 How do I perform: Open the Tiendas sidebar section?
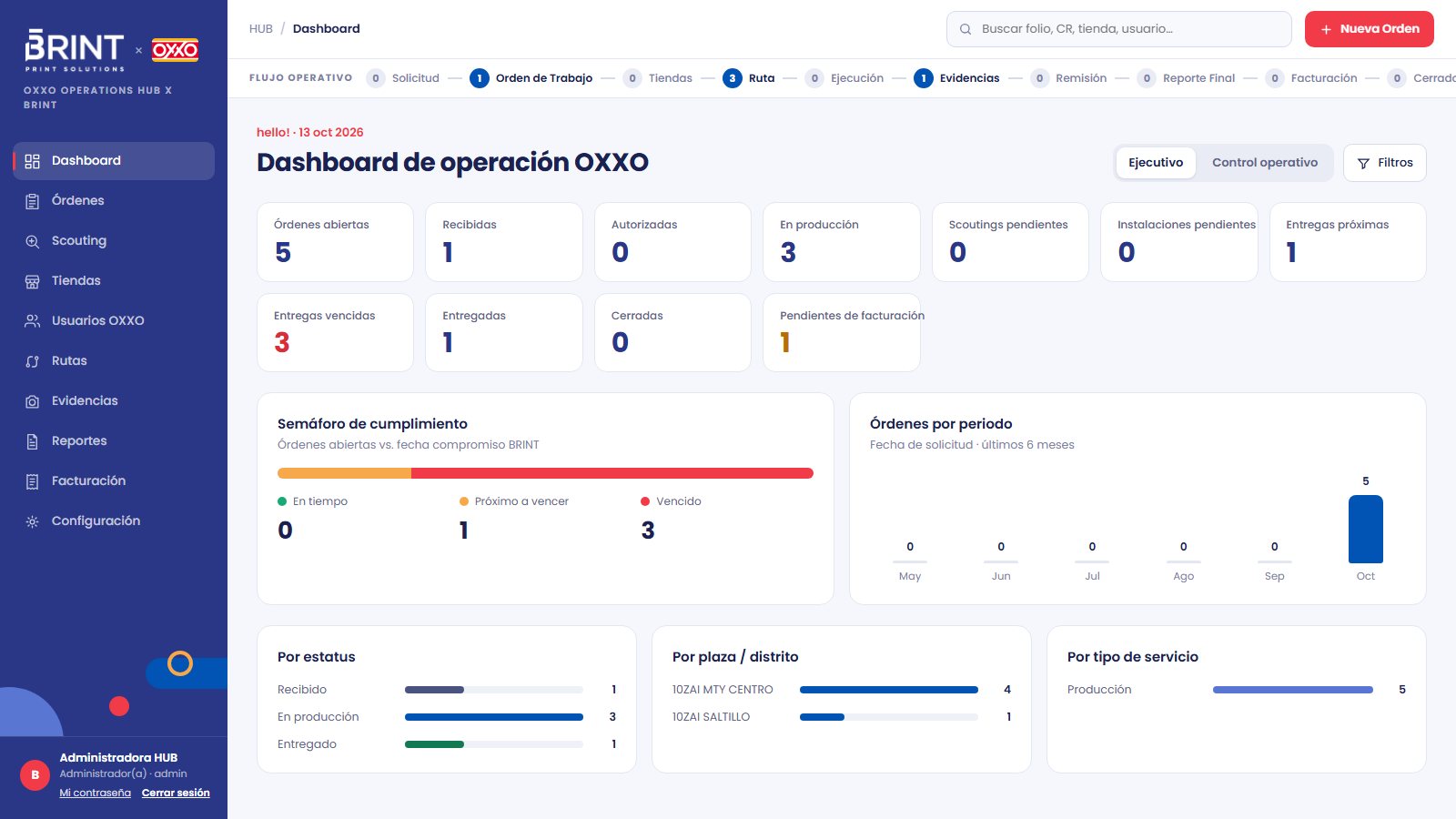[114, 281]
